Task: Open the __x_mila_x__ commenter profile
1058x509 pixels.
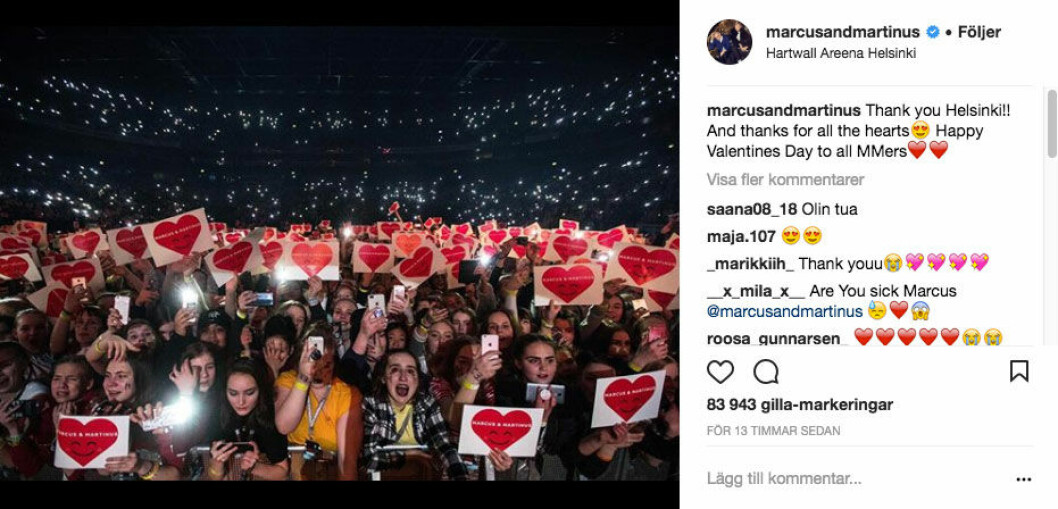Action: [756, 292]
